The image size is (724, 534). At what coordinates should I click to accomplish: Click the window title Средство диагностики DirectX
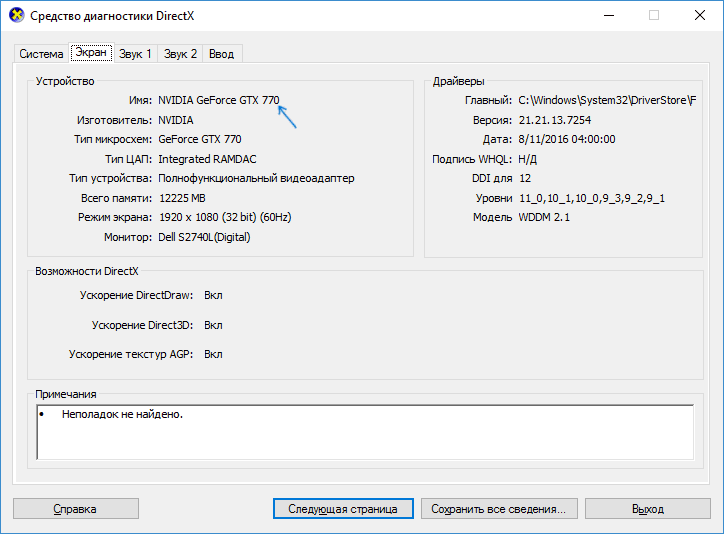(x=112, y=16)
